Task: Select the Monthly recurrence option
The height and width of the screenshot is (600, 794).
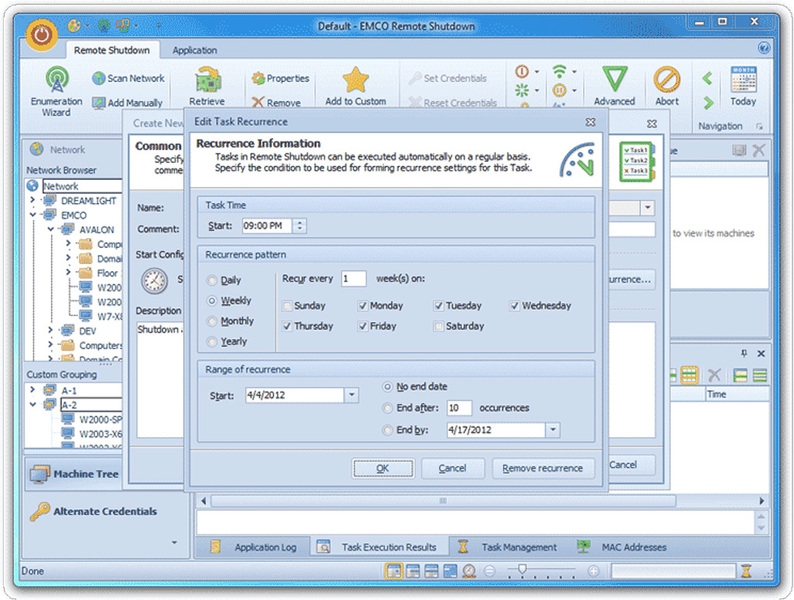Action: click(x=231, y=321)
